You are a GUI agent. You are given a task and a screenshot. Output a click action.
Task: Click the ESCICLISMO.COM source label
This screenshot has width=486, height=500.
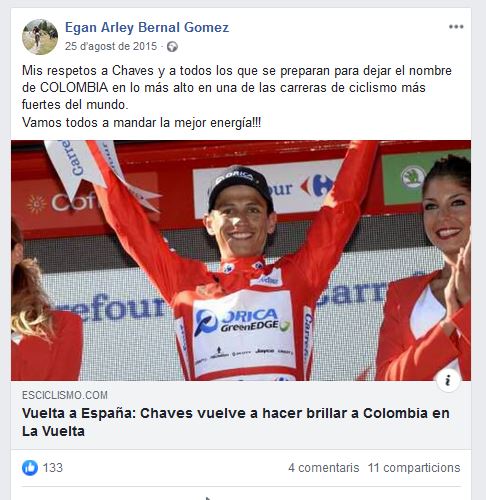[x=65, y=395]
